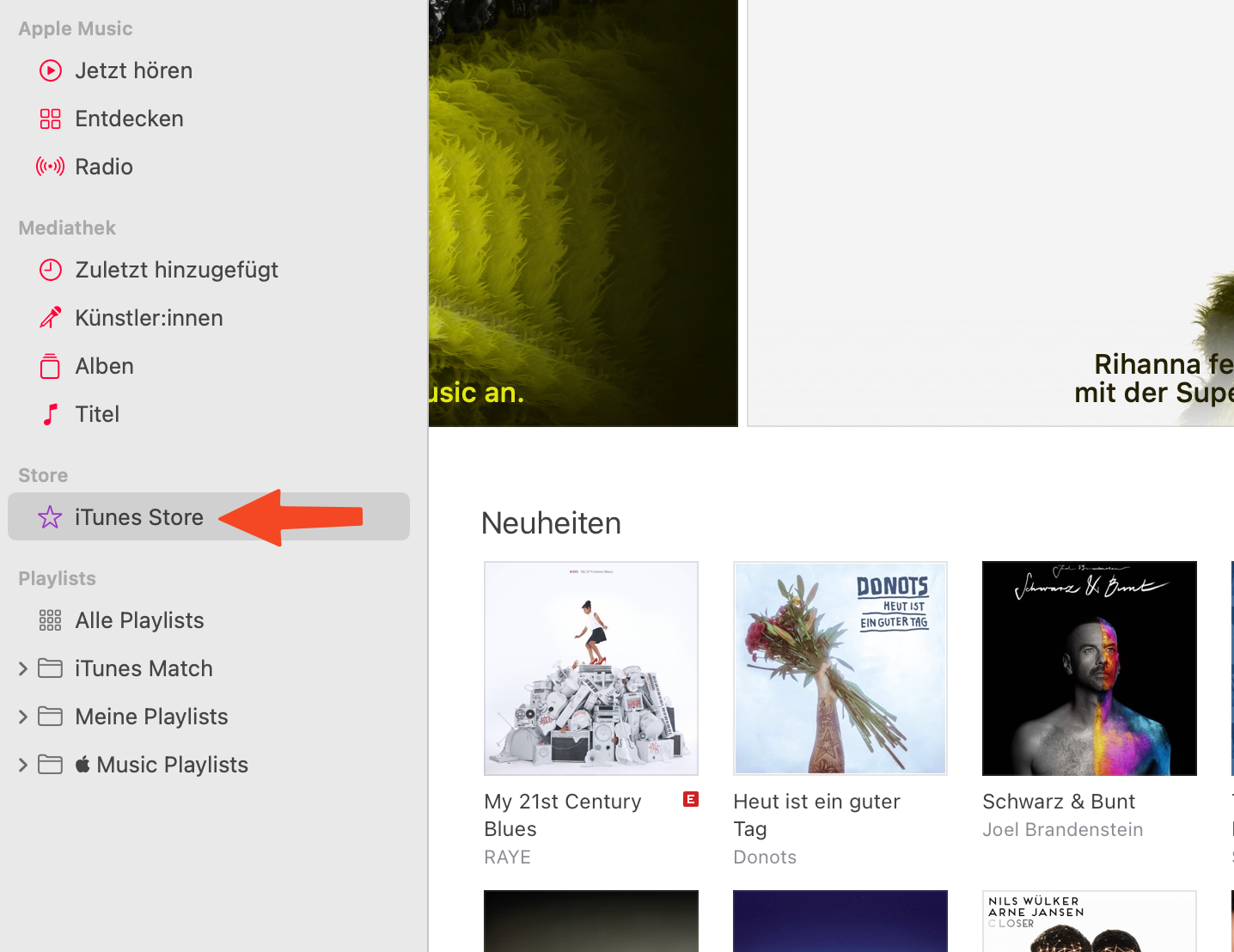Open Alle Playlists via its grid icon

[51, 620]
